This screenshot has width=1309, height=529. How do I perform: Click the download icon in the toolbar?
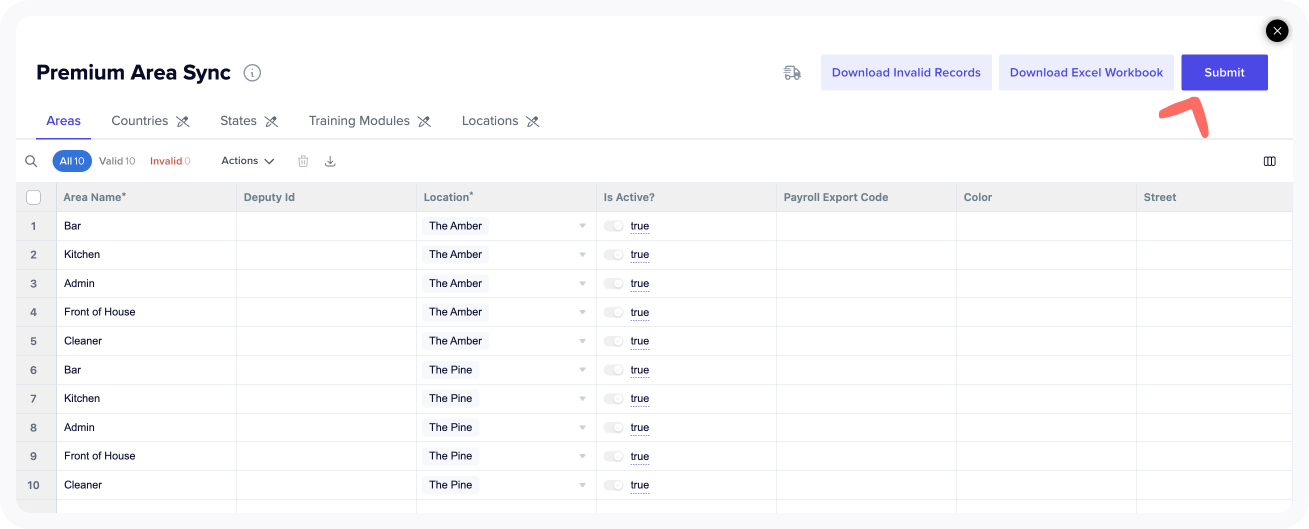[x=330, y=161]
